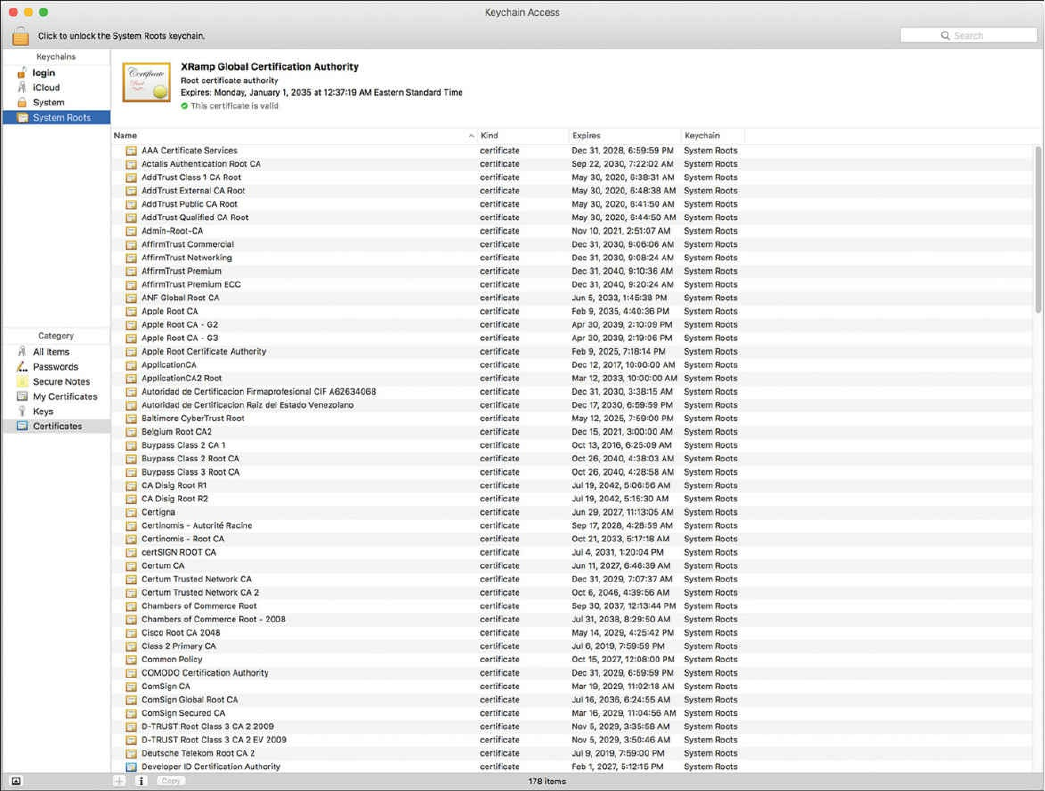The height and width of the screenshot is (791, 1045).
Task: Select the System Roots keychain
Action: click(57, 117)
